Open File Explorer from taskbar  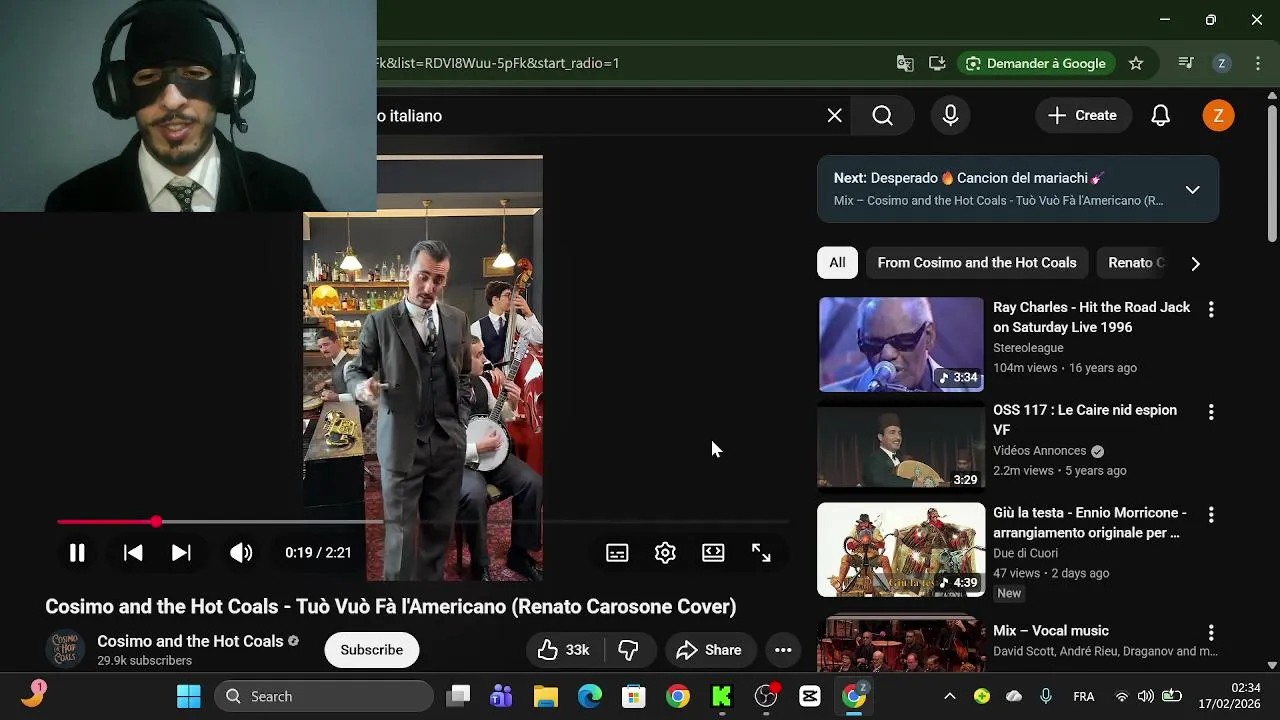[545, 696]
